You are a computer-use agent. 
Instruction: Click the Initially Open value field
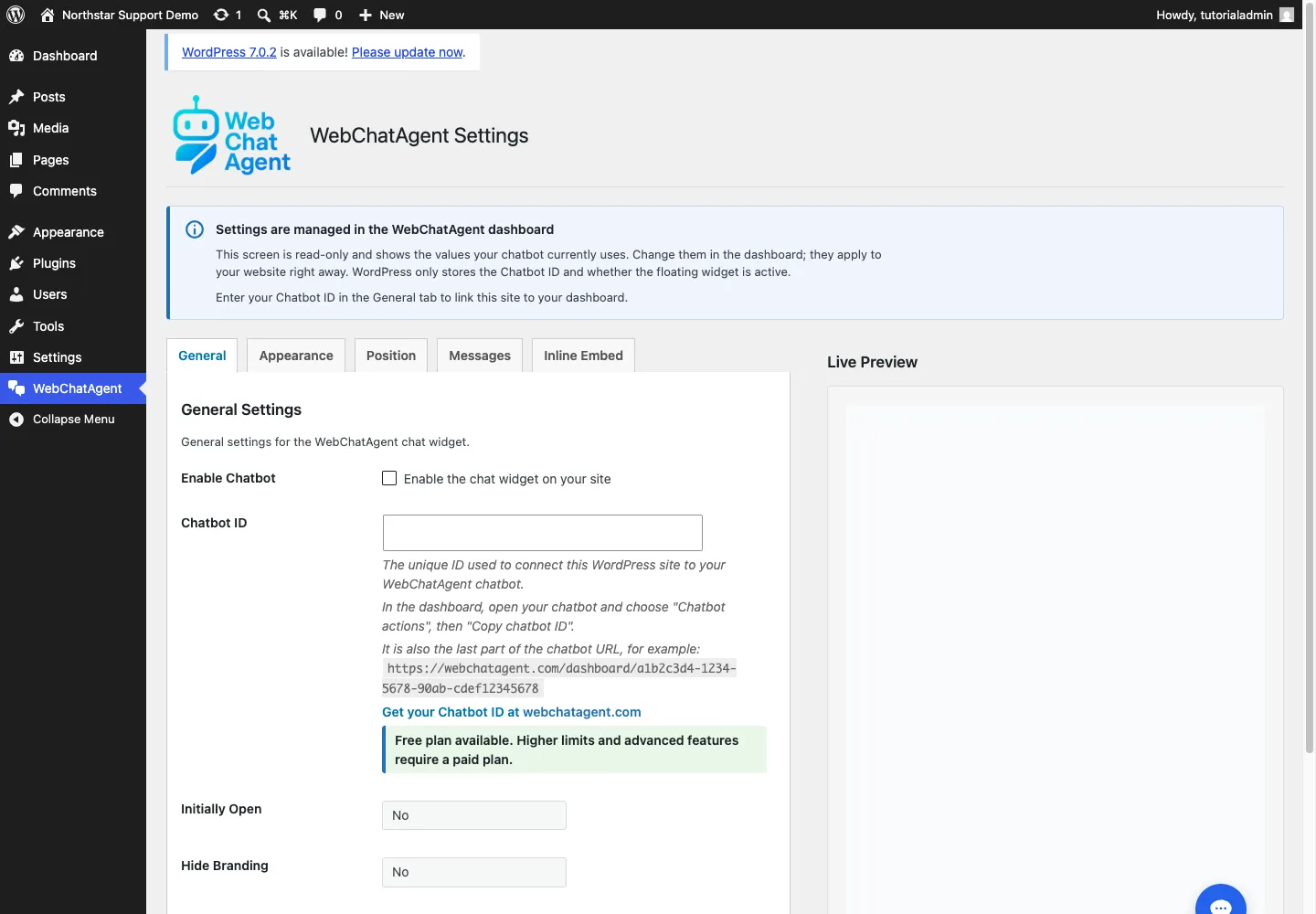[474, 815]
